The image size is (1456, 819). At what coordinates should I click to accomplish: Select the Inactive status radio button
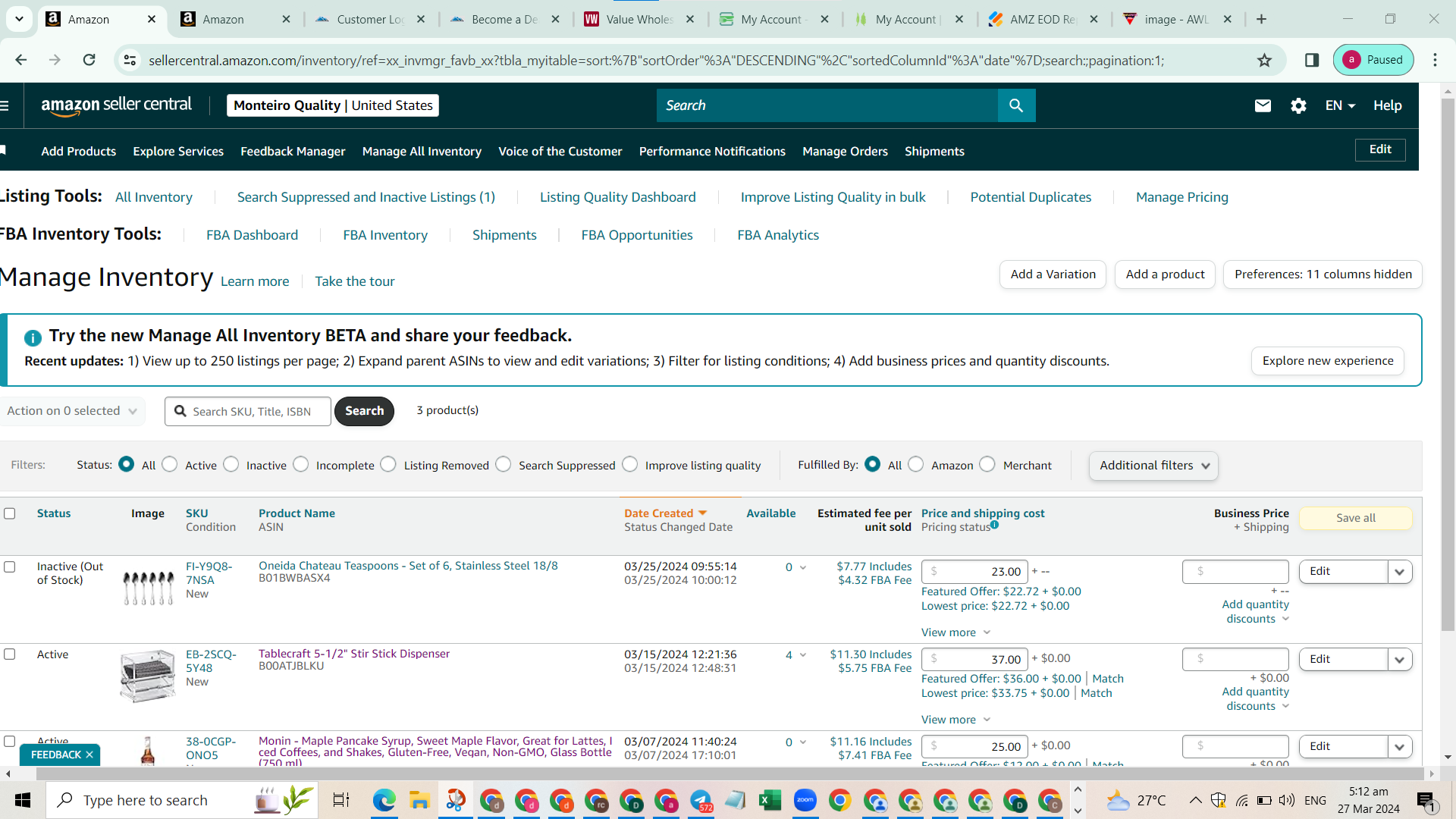231,464
